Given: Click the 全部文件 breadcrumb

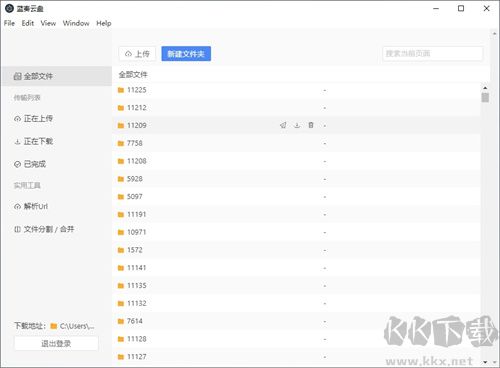Looking at the screenshot, I should tap(133, 75).
